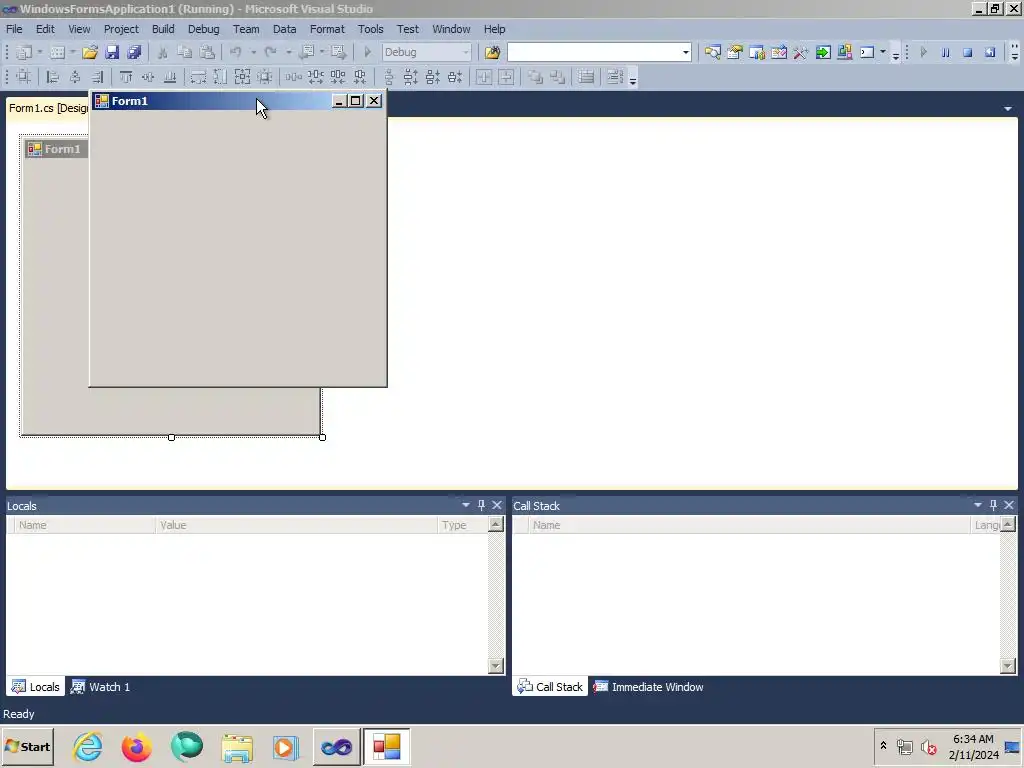Viewport: 1024px width, 768px height.
Task: Open layout toolbar options overflow arrow
Action: pyautogui.click(x=633, y=81)
